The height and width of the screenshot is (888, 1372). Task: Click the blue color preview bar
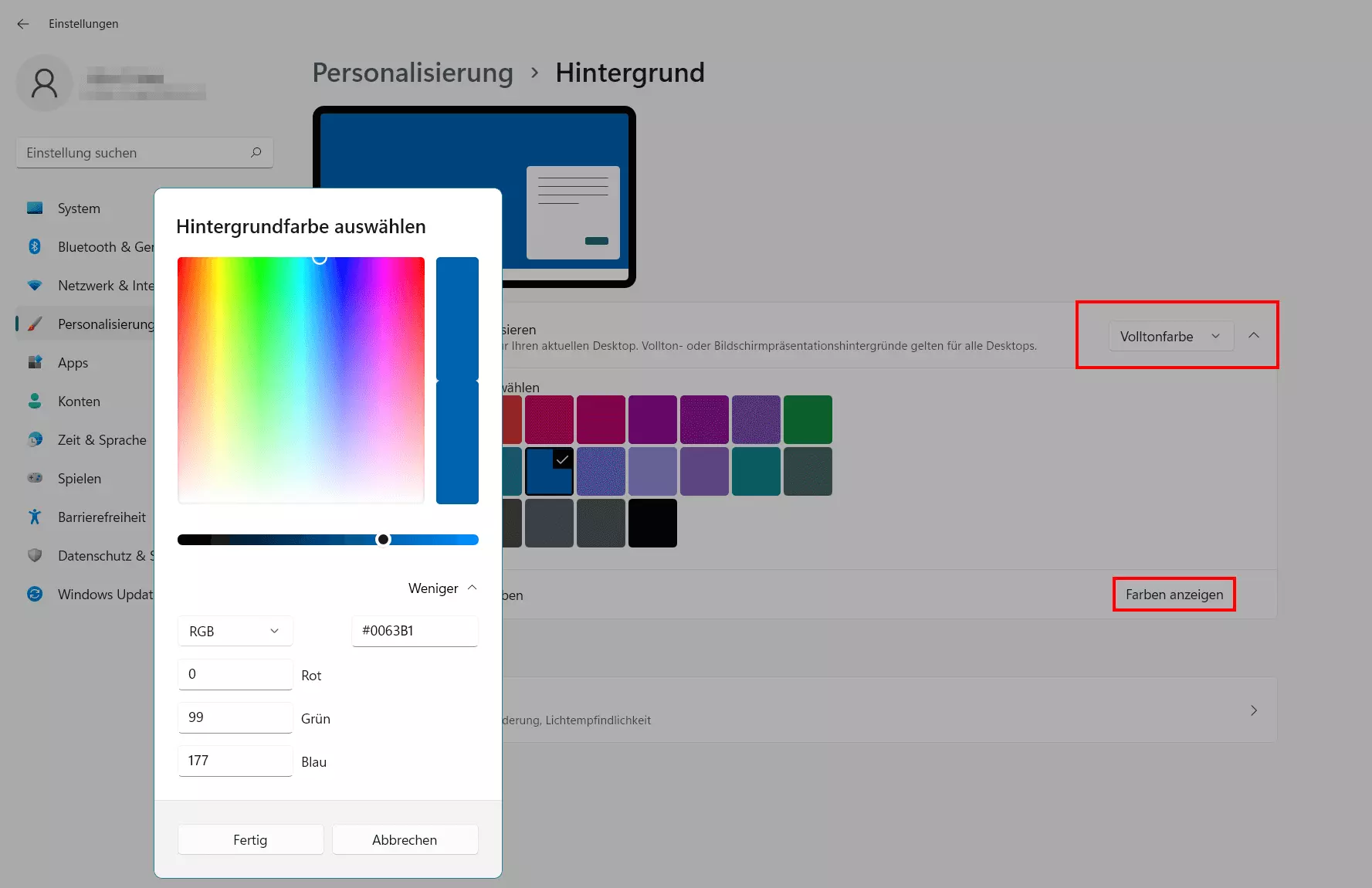(457, 380)
